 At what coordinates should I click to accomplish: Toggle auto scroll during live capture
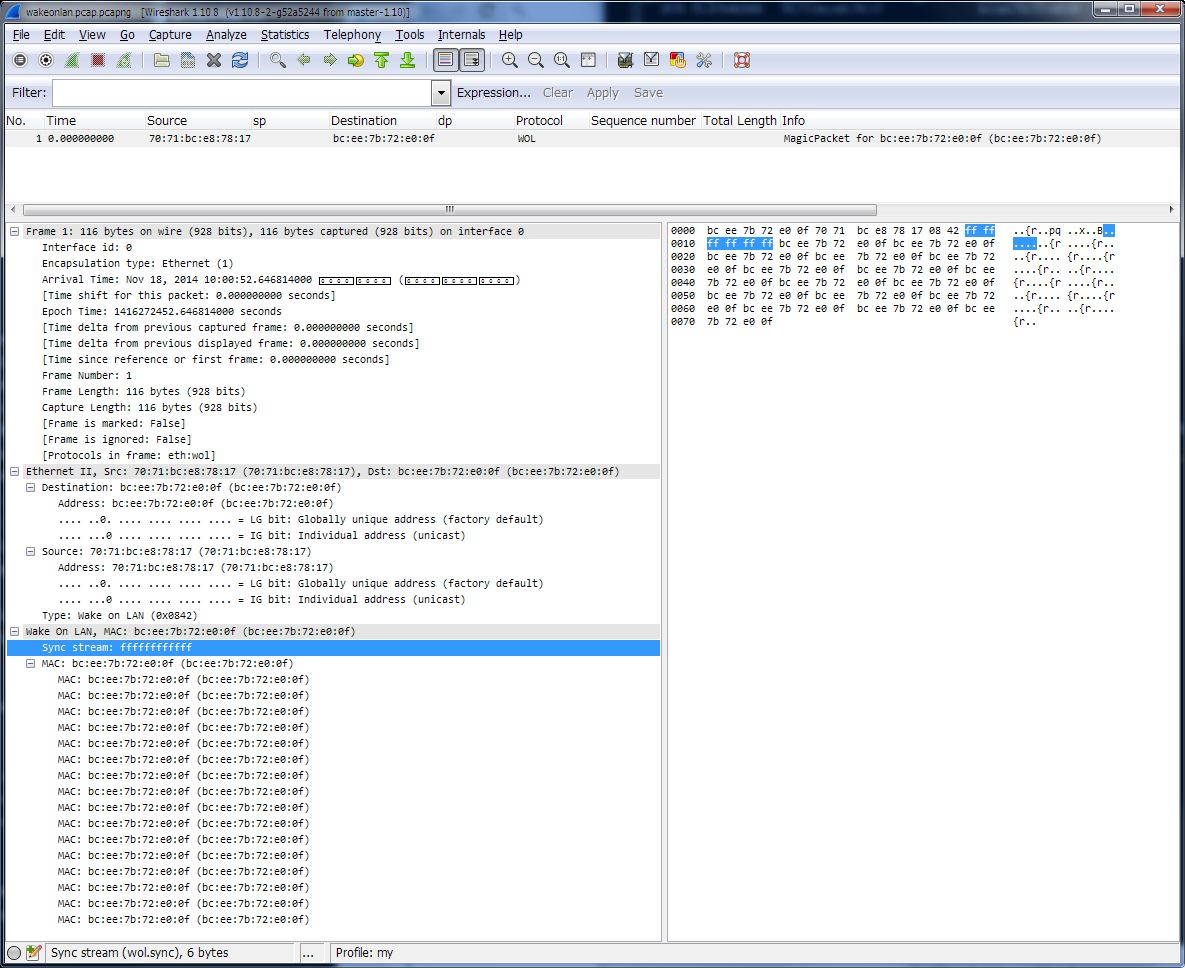(472, 60)
